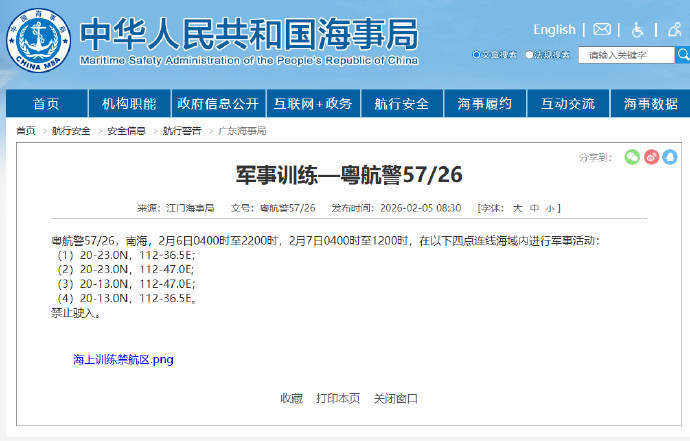Set font size to 大
The width and height of the screenshot is (690, 441).
coord(518,208)
